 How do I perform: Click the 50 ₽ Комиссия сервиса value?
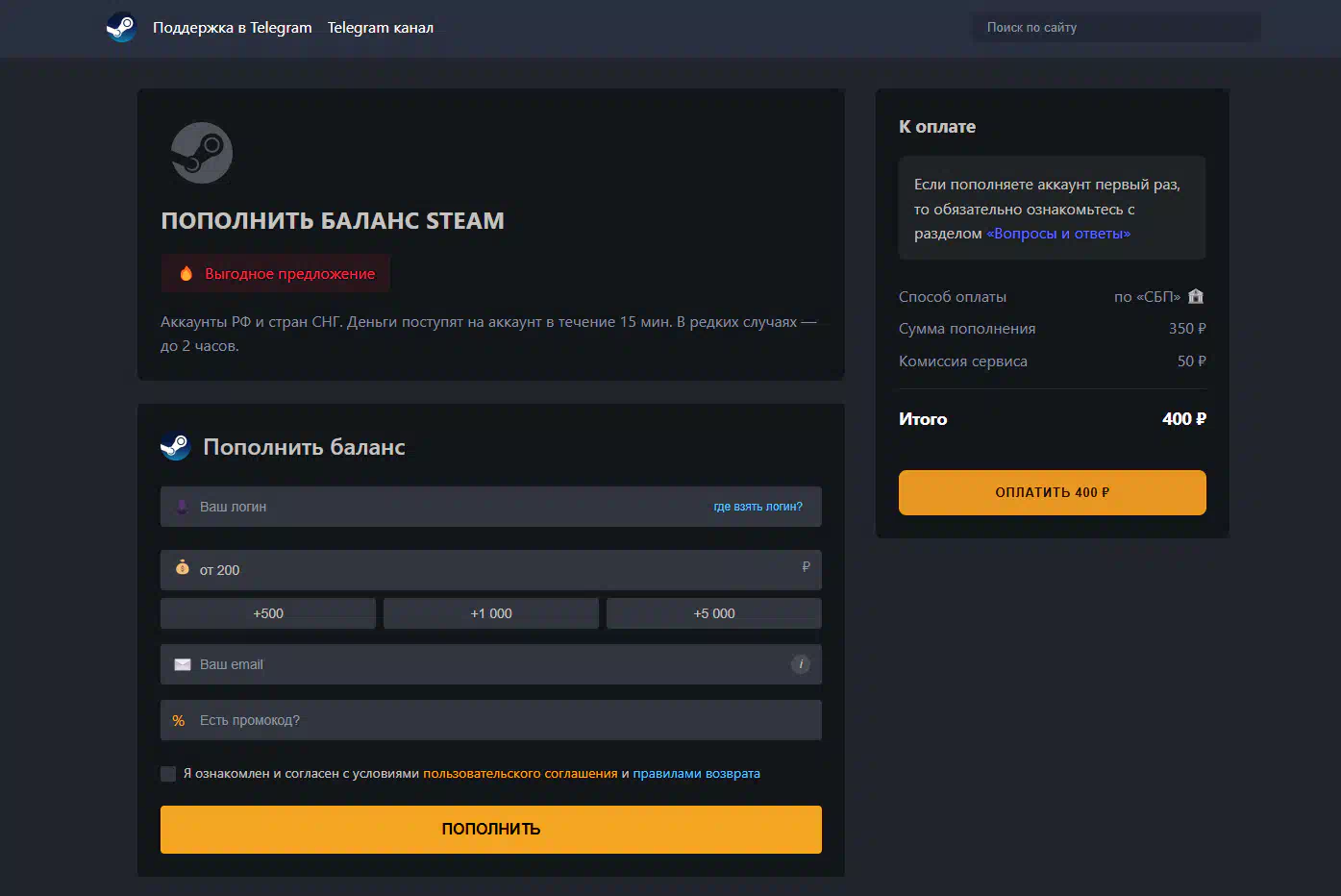[x=1192, y=361]
